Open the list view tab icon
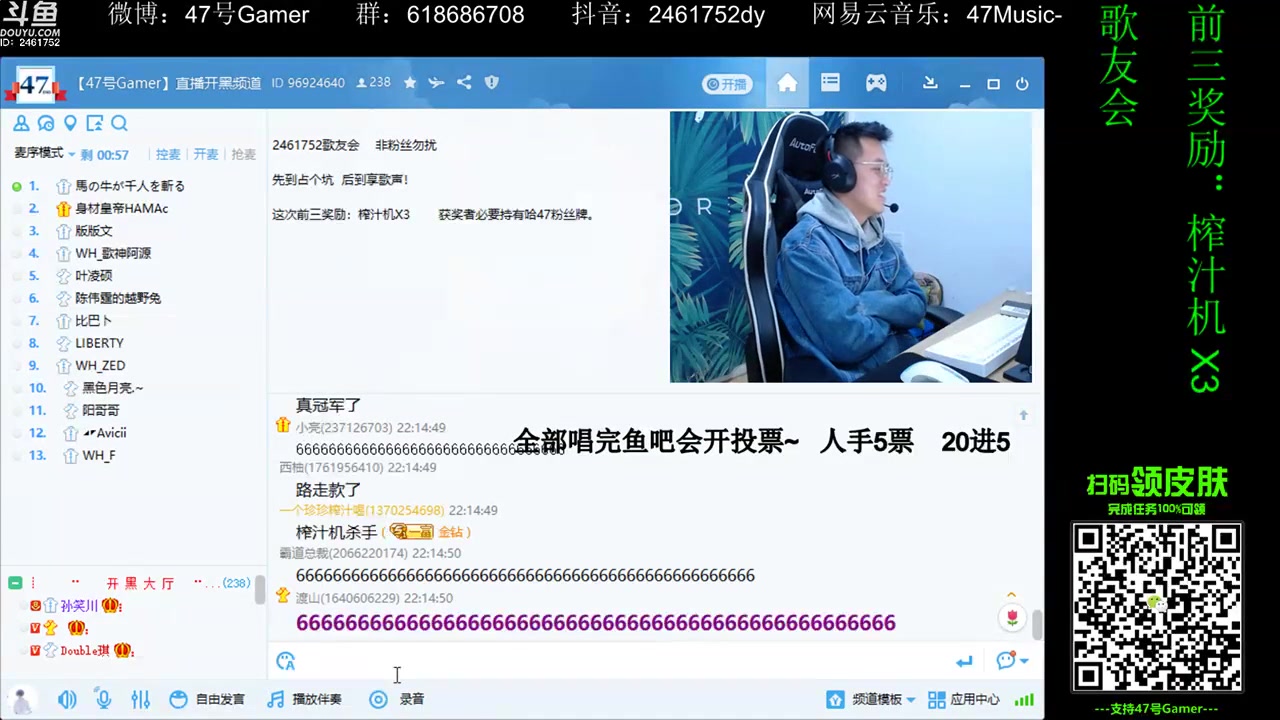 (831, 83)
